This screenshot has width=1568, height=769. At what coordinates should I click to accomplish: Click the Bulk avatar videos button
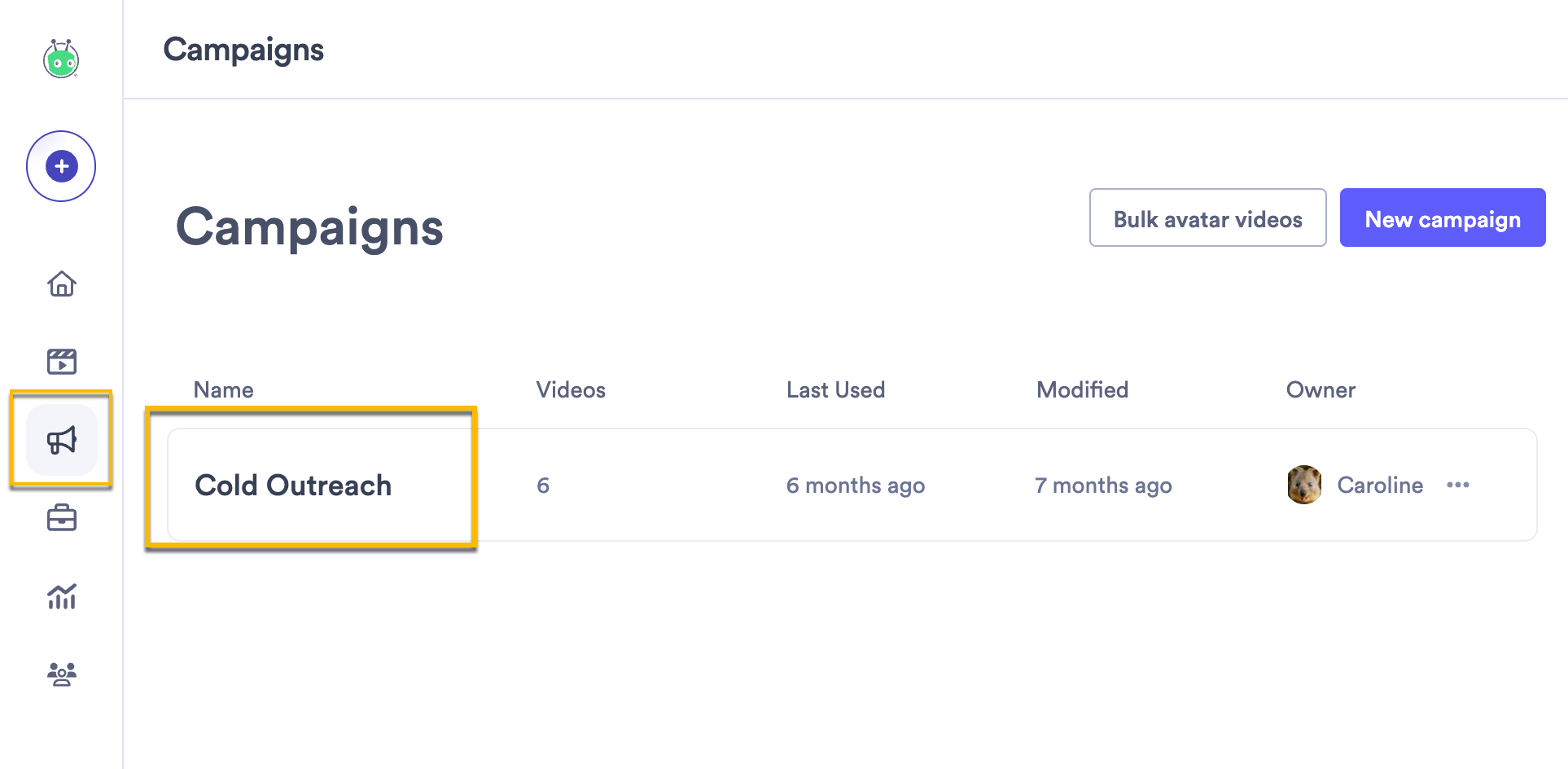click(x=1208, y=218)
